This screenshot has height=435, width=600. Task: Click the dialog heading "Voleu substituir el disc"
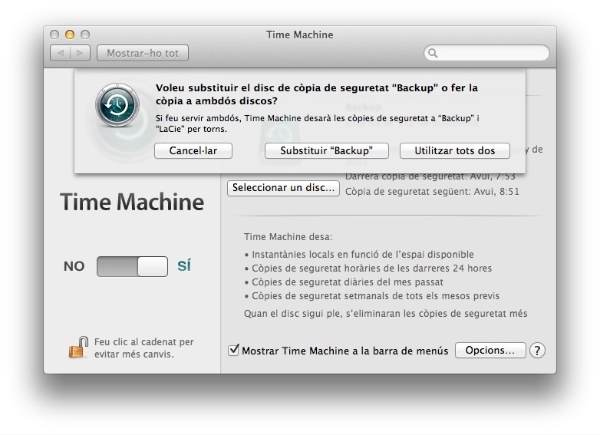pos(316,94)
